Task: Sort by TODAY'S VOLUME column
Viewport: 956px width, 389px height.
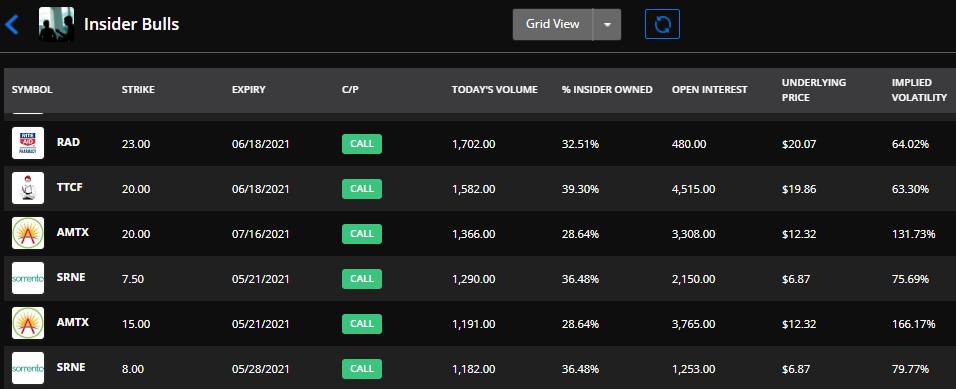Action: pyautogui.click(x=494, y=90)
